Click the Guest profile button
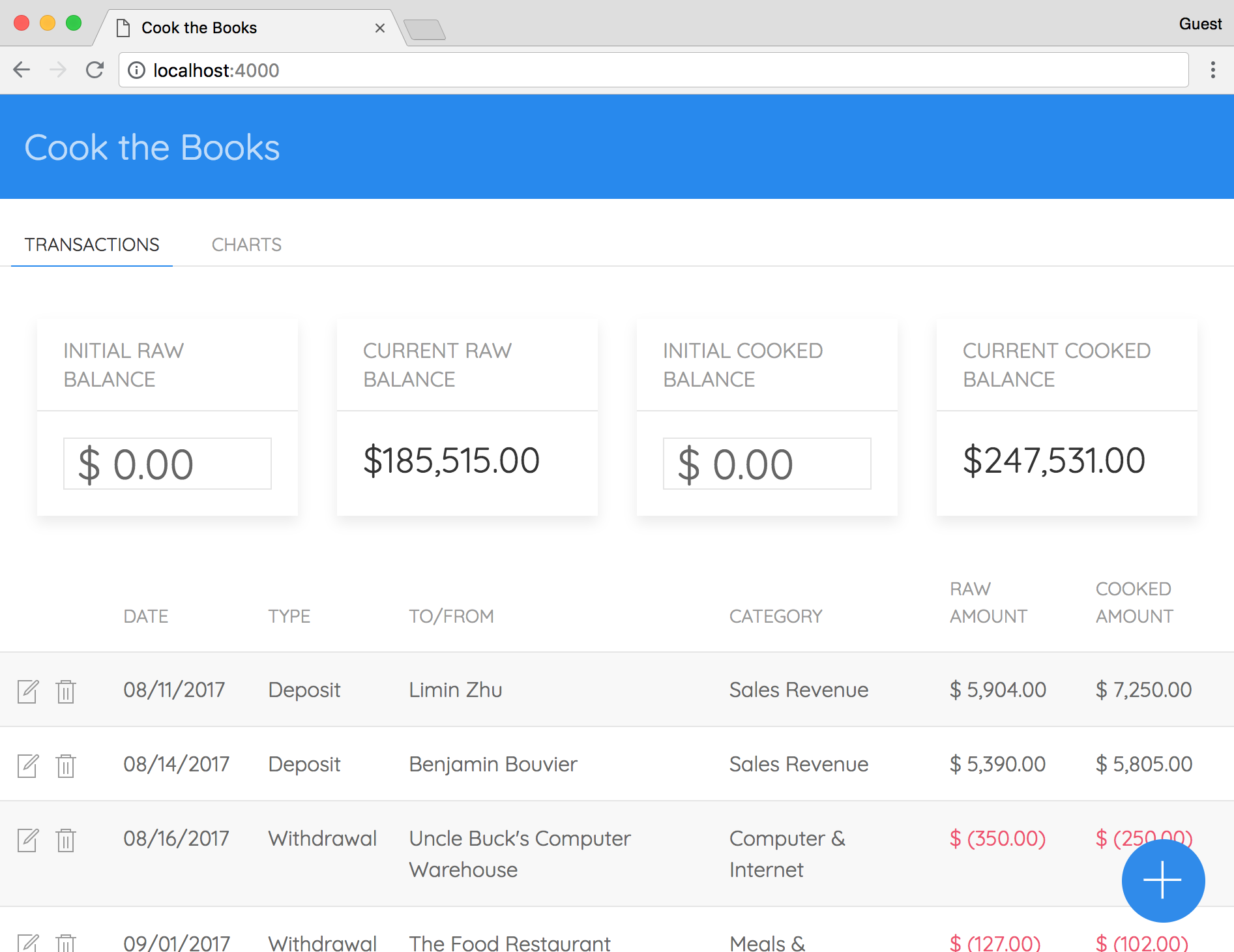This screenshot has width=1234, height=952. tap(1199, 24)
